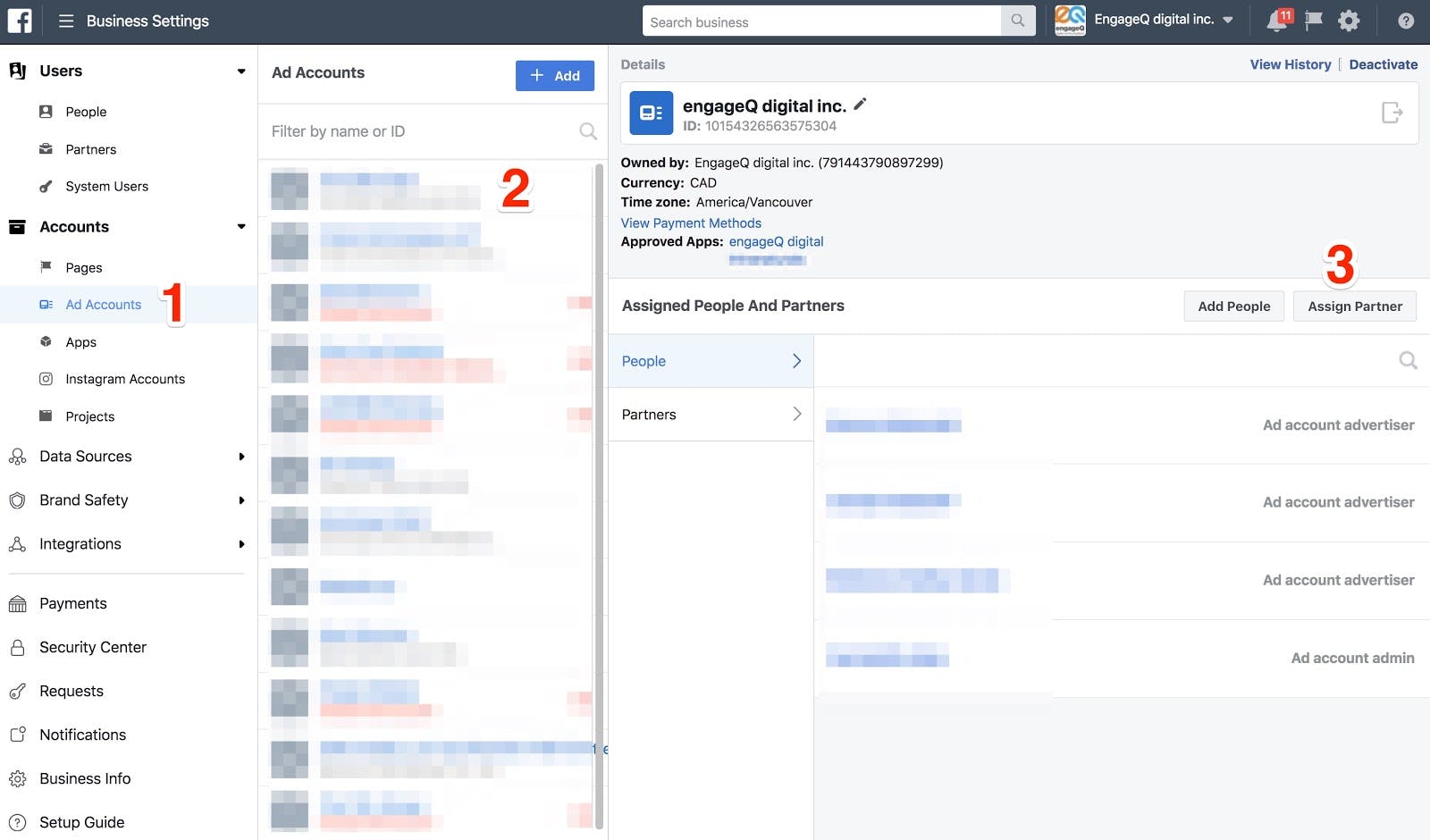Viewport: 1430px width, 840px height.
Task: Click the chevron on the Partners tab row
Action: coord(796,414)
